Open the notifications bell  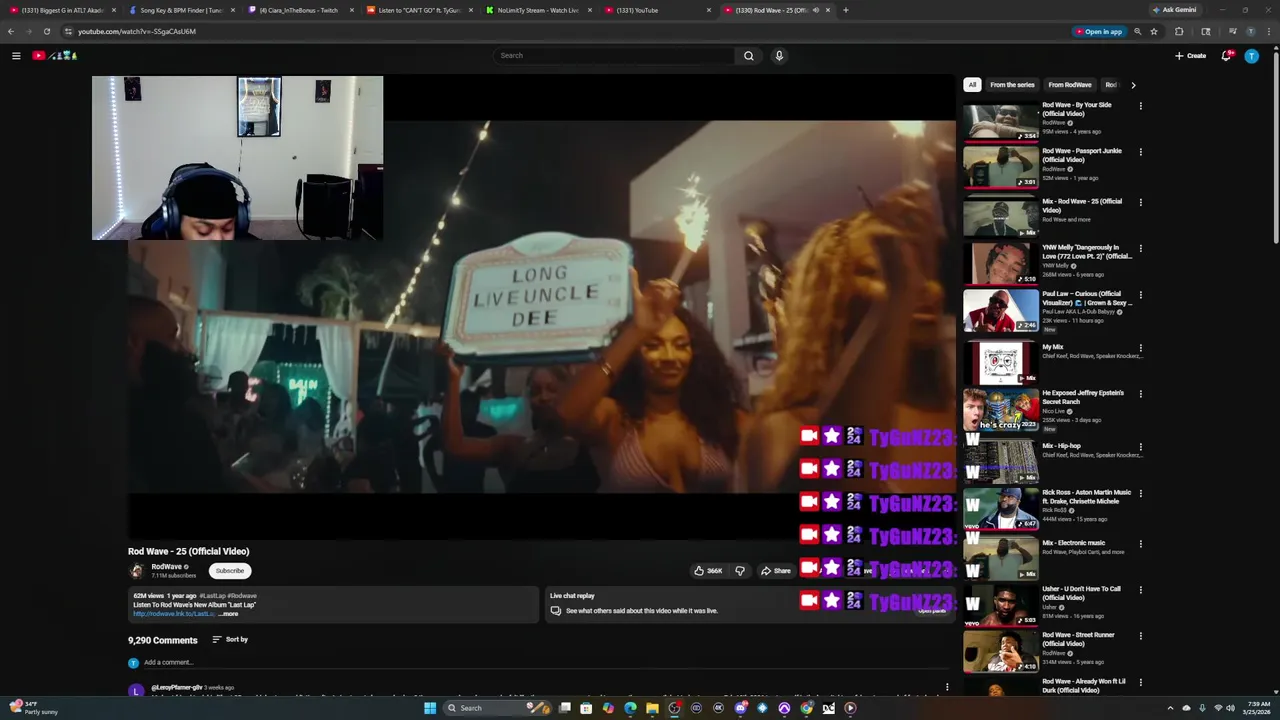pos(1226,56)
